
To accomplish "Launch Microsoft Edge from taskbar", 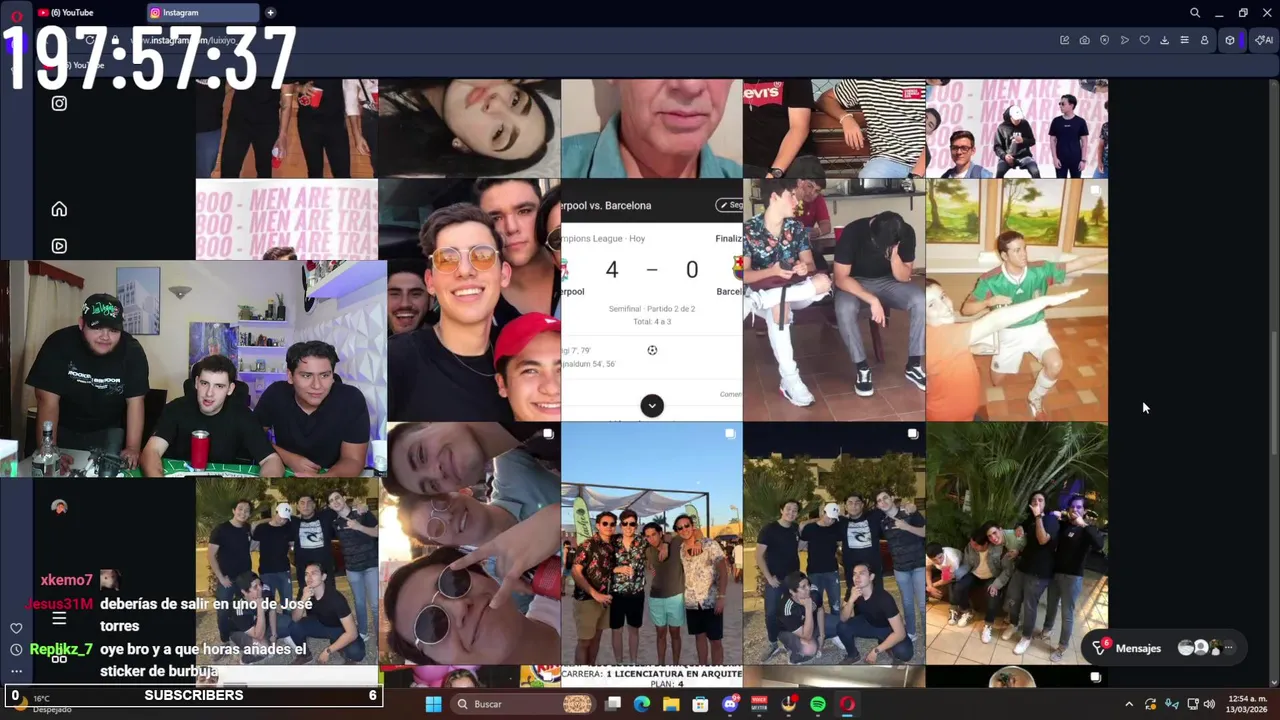I will [642, 704].
